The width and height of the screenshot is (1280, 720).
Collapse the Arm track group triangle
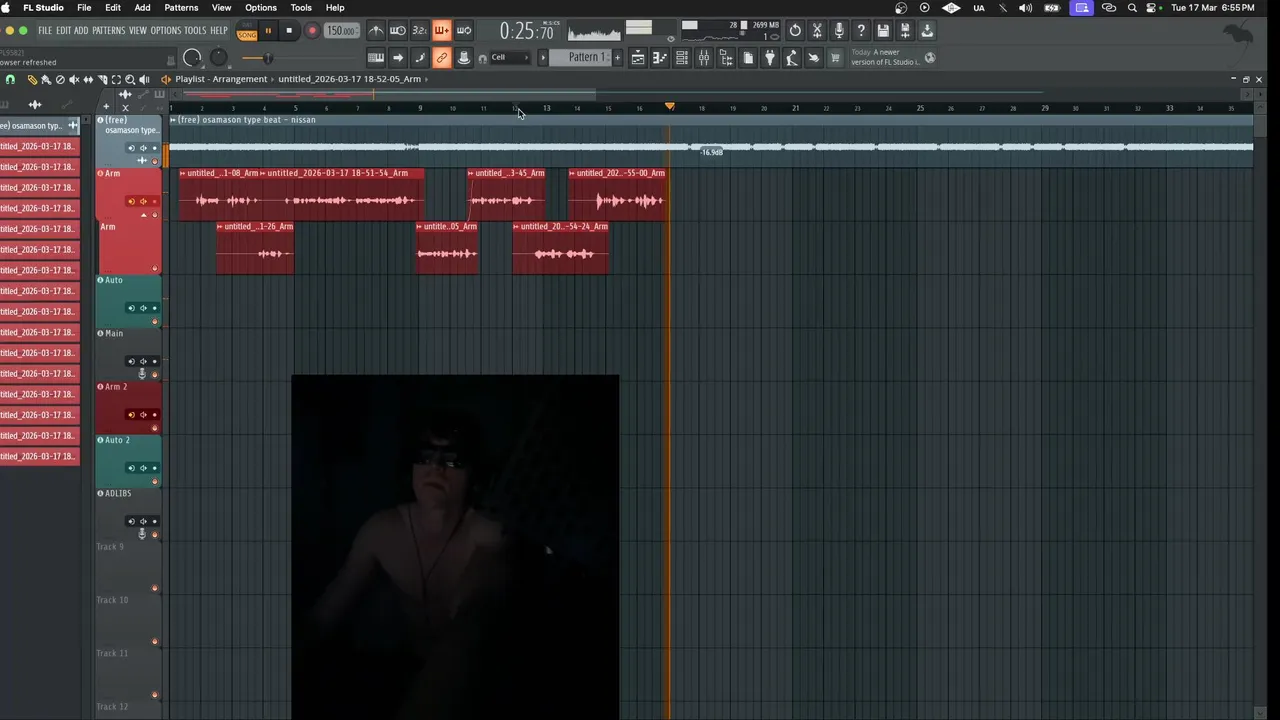[143, 214]
